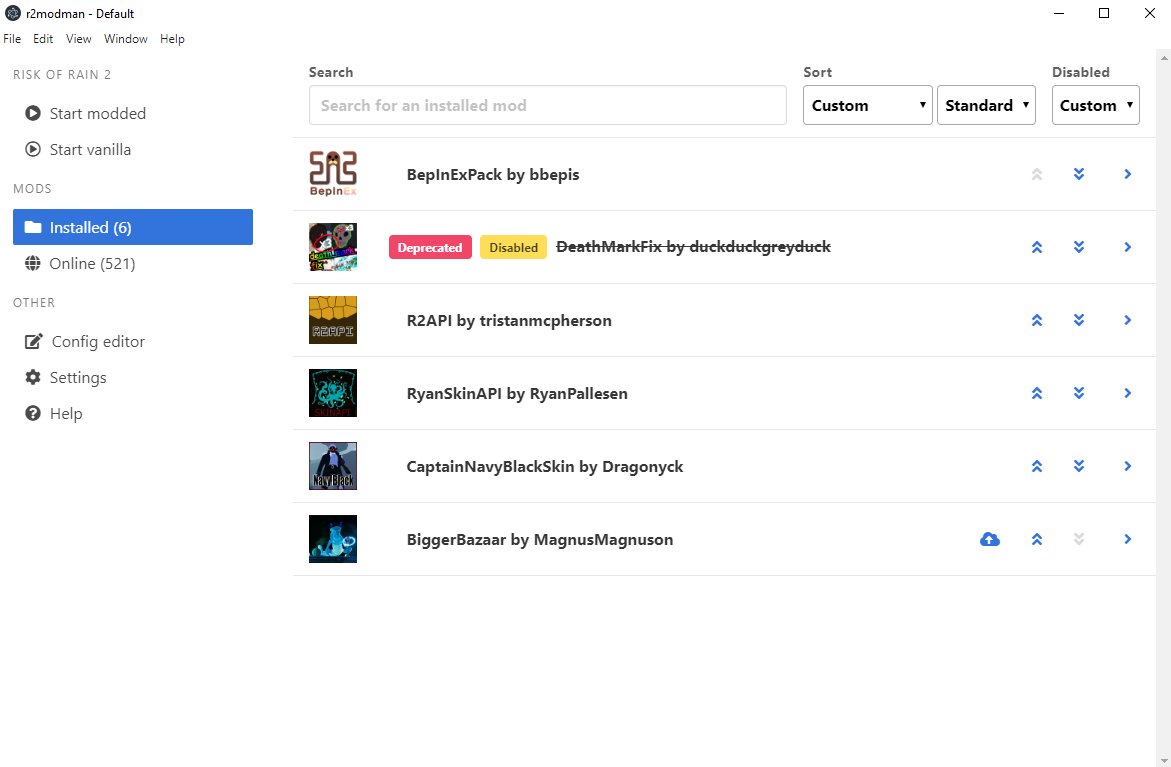Open the Settings page
1171x767 pixels.
click(x=133, y=377)
